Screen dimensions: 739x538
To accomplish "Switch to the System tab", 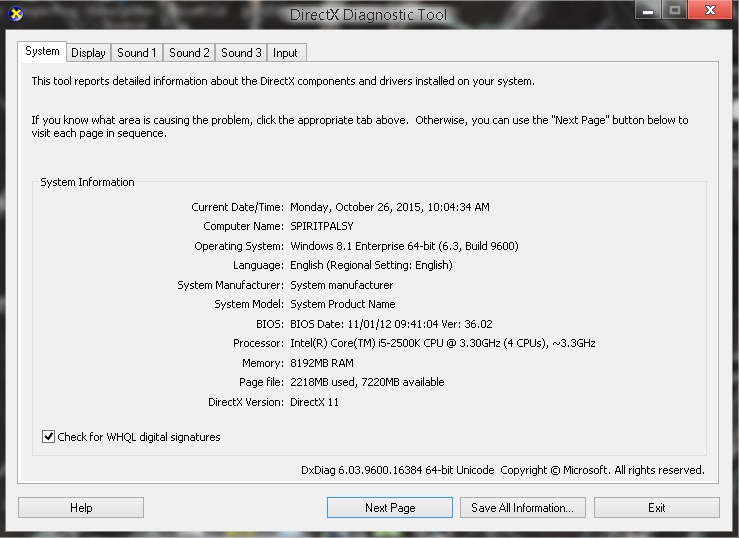I will pos(42,51).
